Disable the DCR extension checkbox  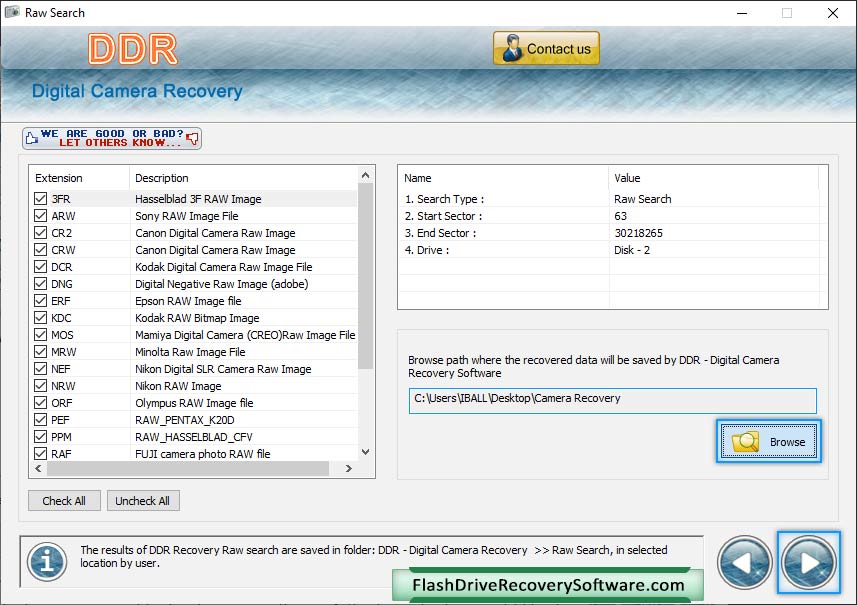pyautogui.click(x=40, y=266)
